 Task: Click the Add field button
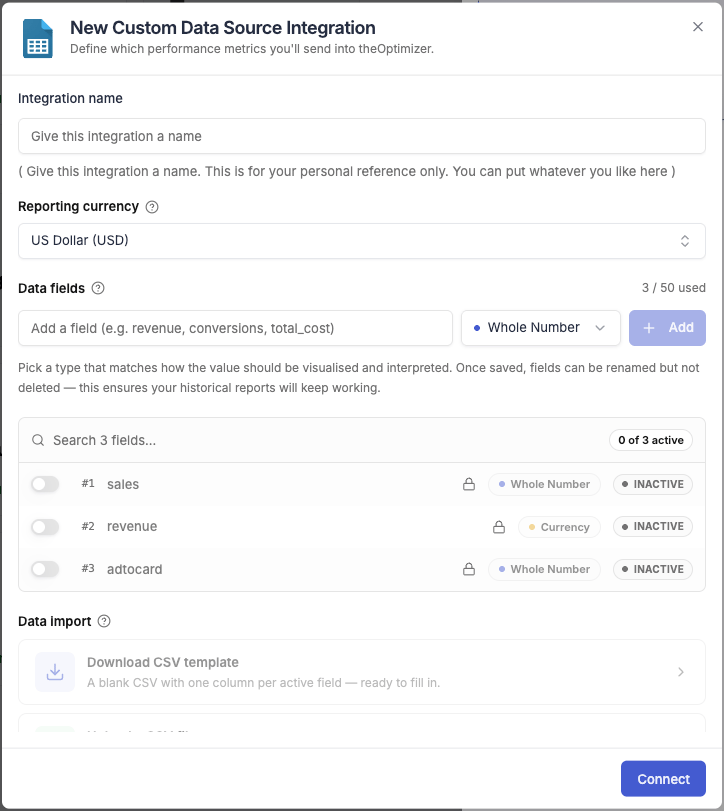pos(667,328)
